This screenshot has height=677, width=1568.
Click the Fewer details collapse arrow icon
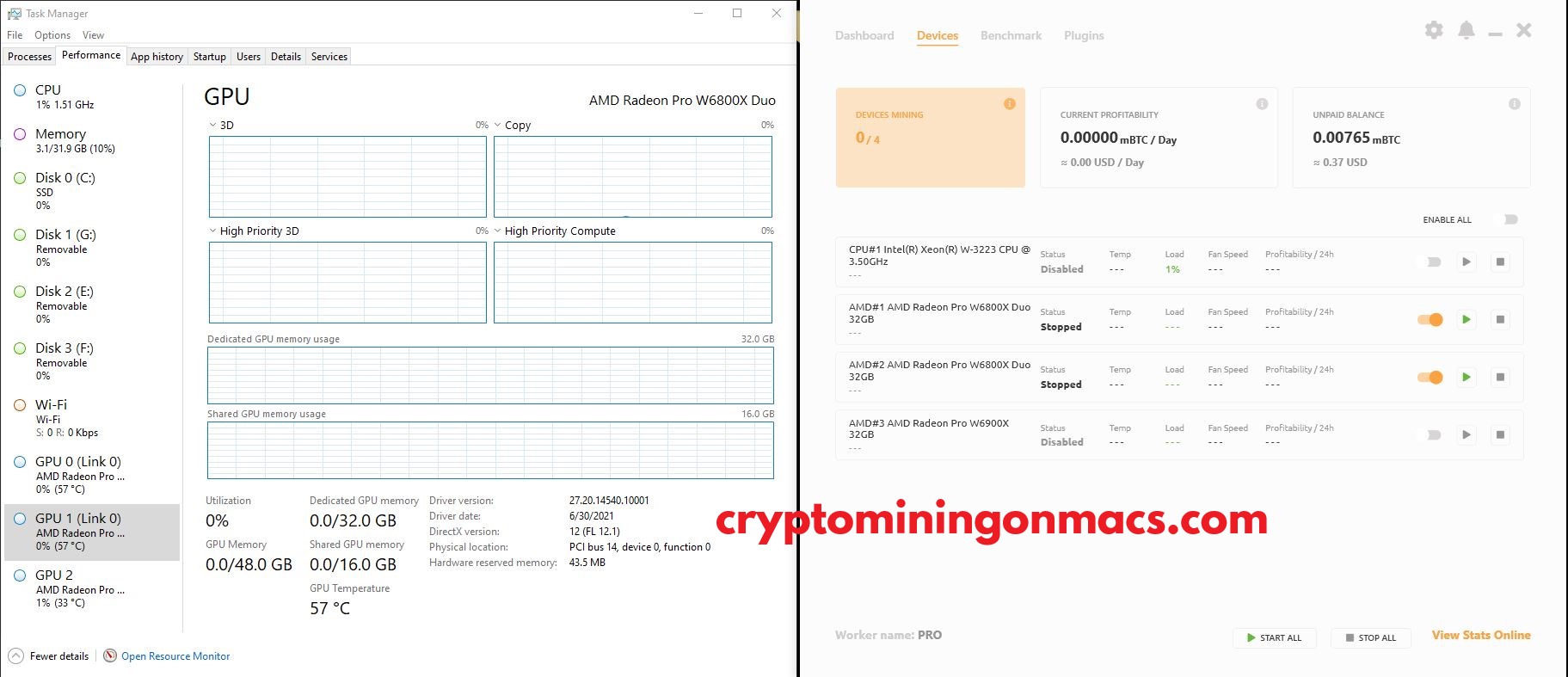[15, 655]
